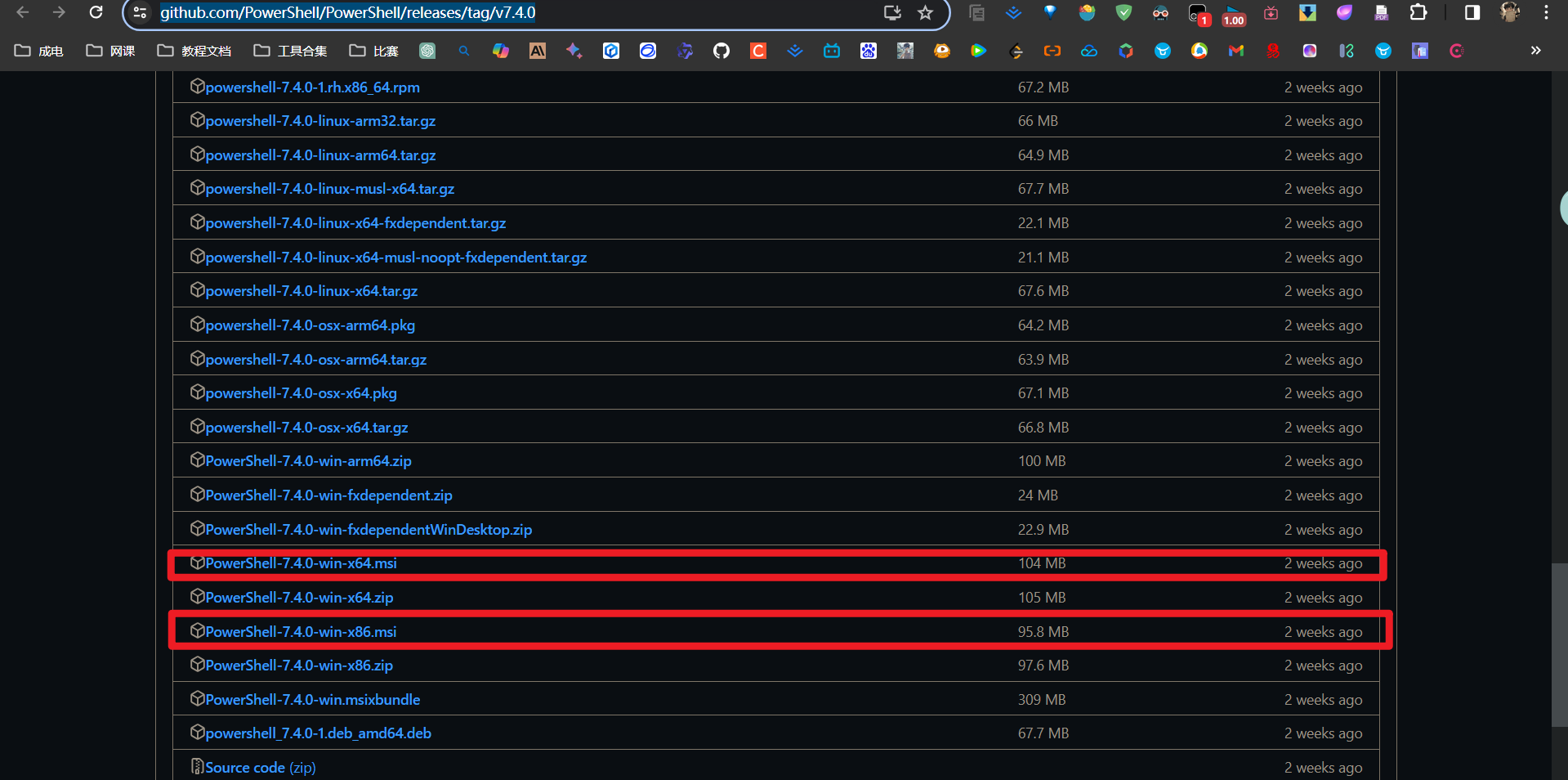Open the 比赛 bookmarks folder
Viewport: 1568px width, 780px height.
374,51
